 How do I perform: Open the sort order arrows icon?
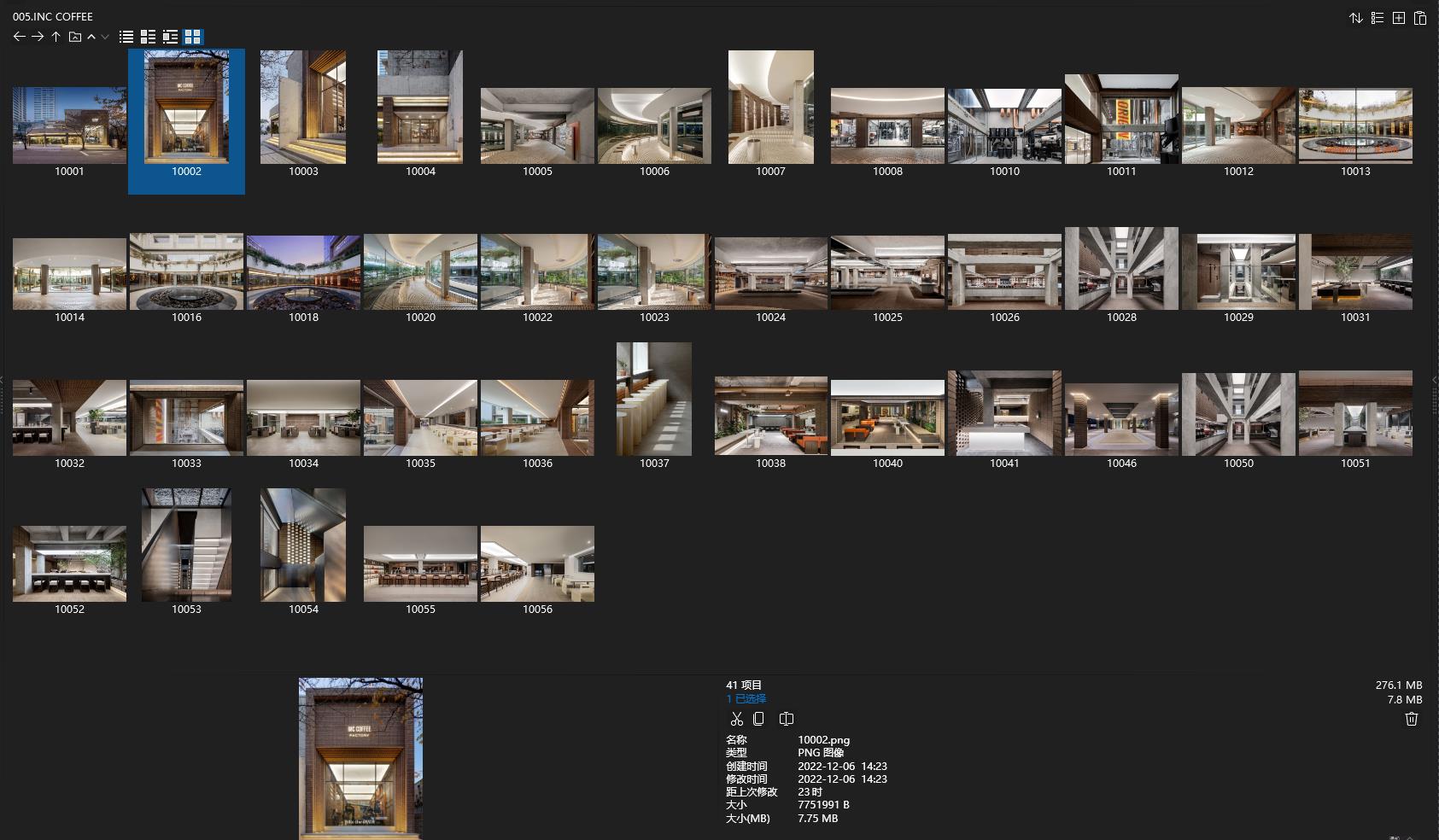click(1355, 18)
